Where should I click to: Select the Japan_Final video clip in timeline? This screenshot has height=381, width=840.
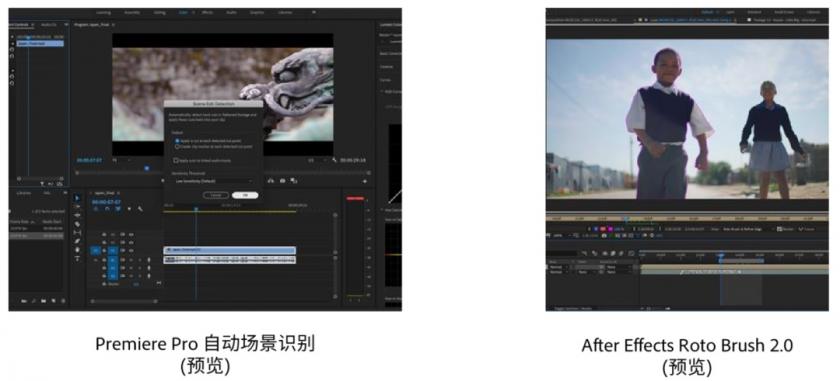coord(229,250)
